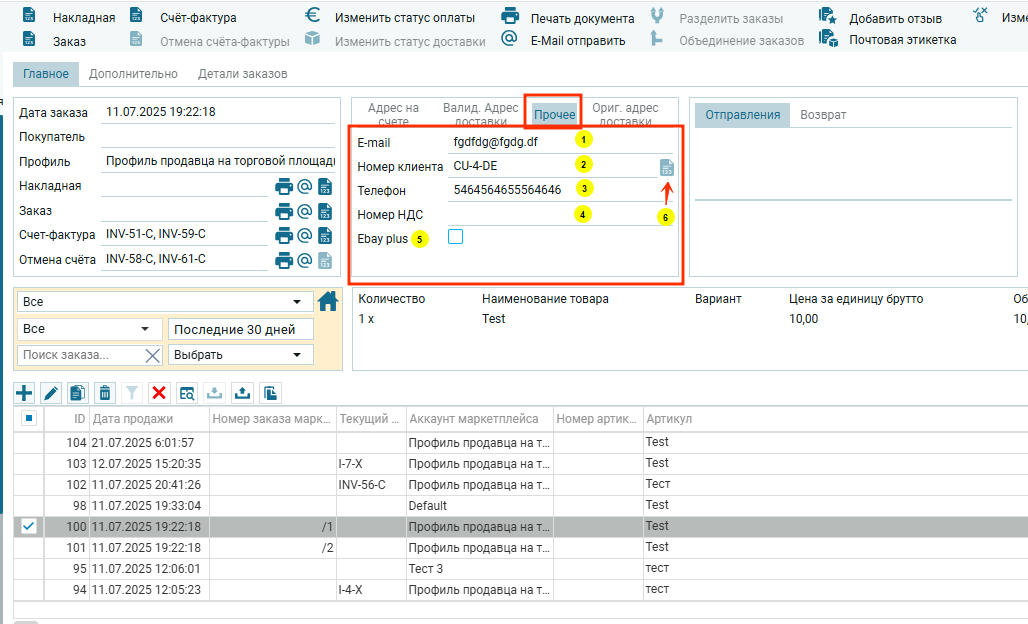The width and height of the screenshot is (1028, 624).
Task: Uncheck the selected row checkbox for order 100
Action: [29, 526]
